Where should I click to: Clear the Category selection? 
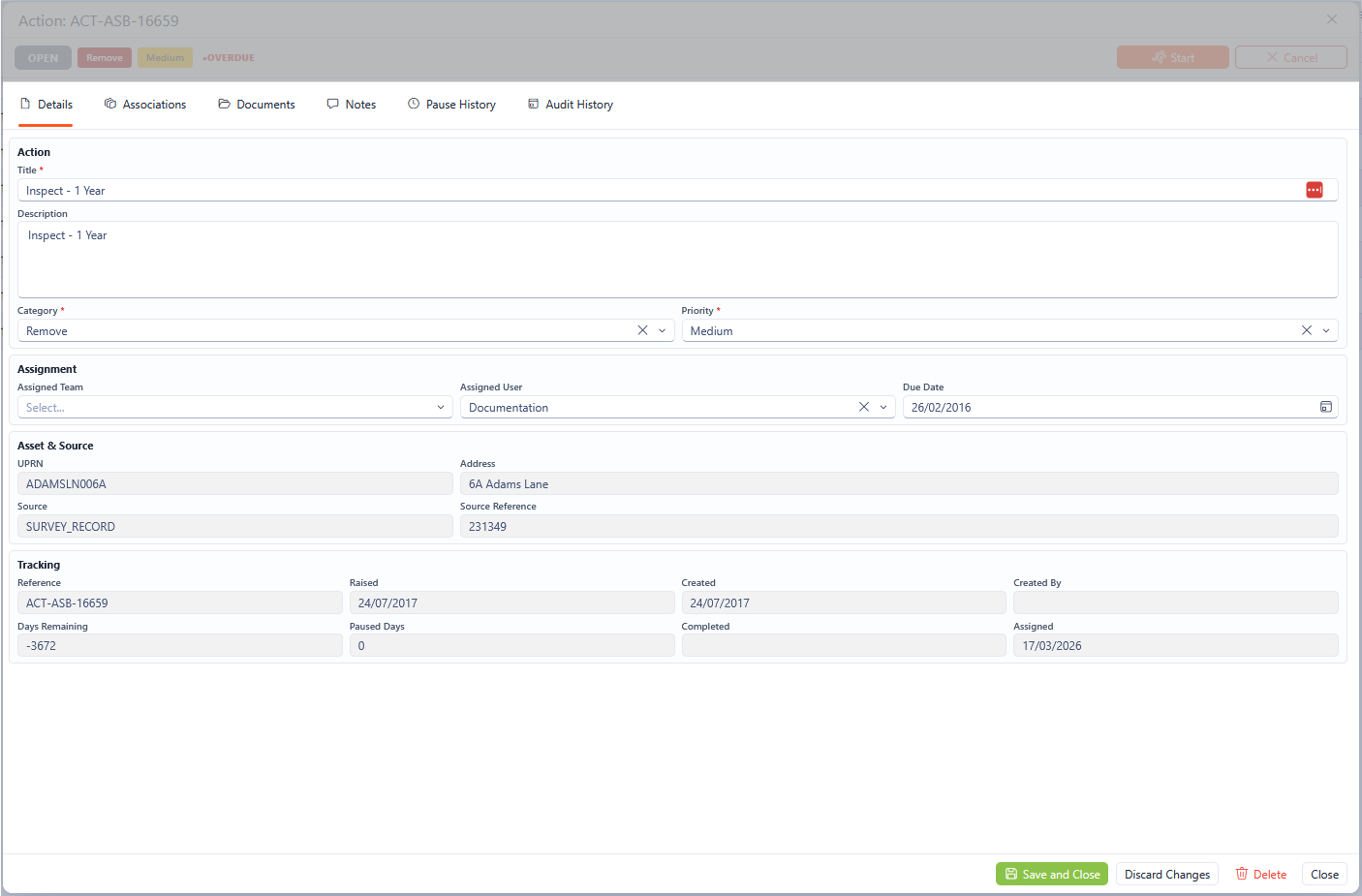coord(642,330)
